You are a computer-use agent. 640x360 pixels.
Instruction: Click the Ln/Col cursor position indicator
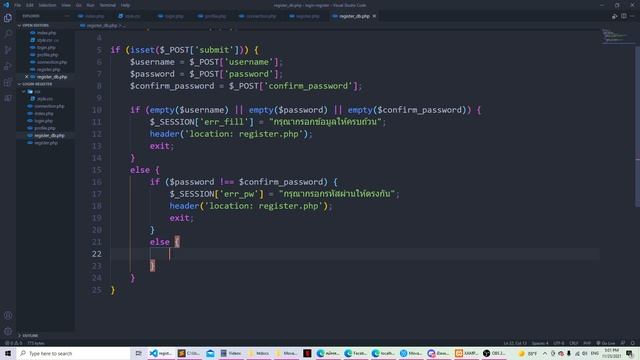(x=515, y=343)
